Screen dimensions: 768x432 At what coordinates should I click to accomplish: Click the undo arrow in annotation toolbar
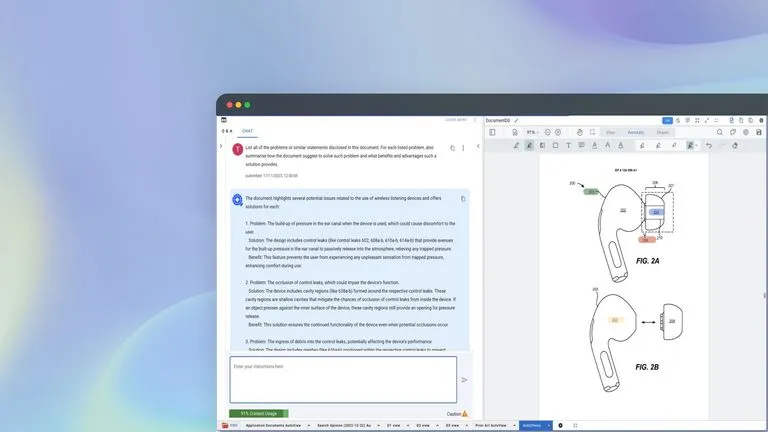(709, 145)
